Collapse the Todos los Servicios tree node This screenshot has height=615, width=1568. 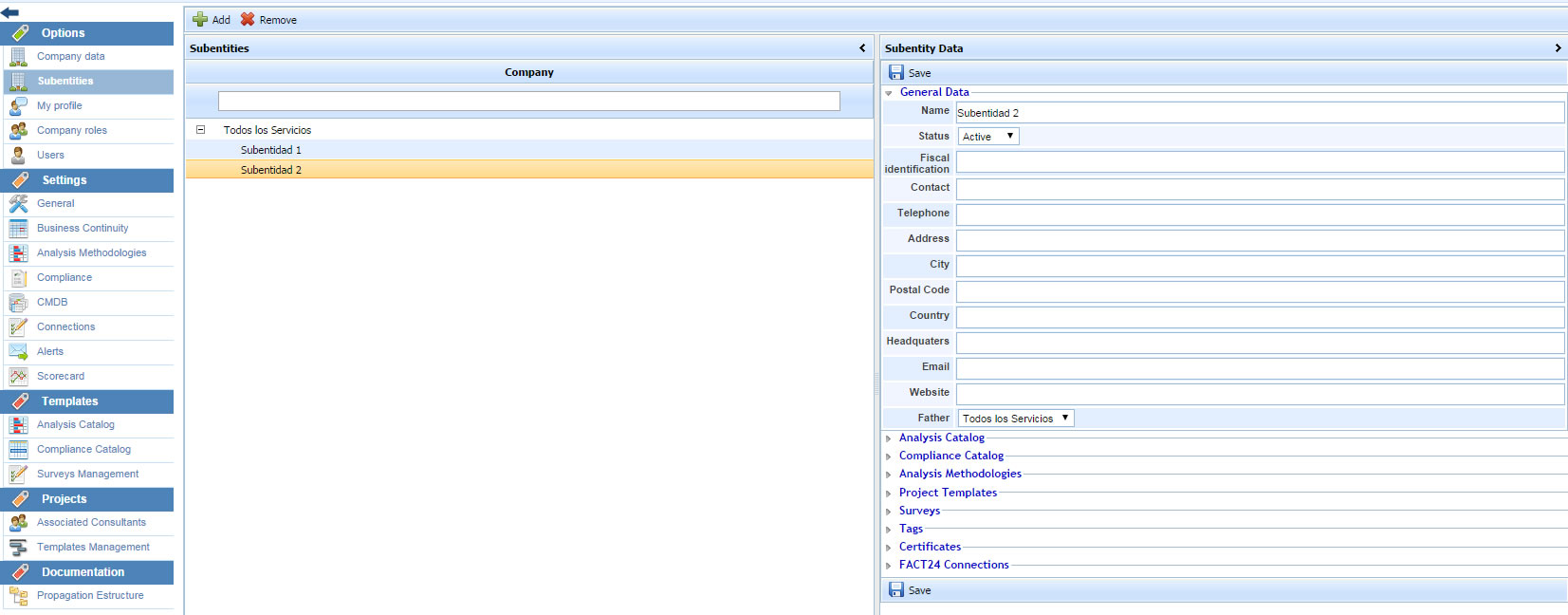(200, 130)
